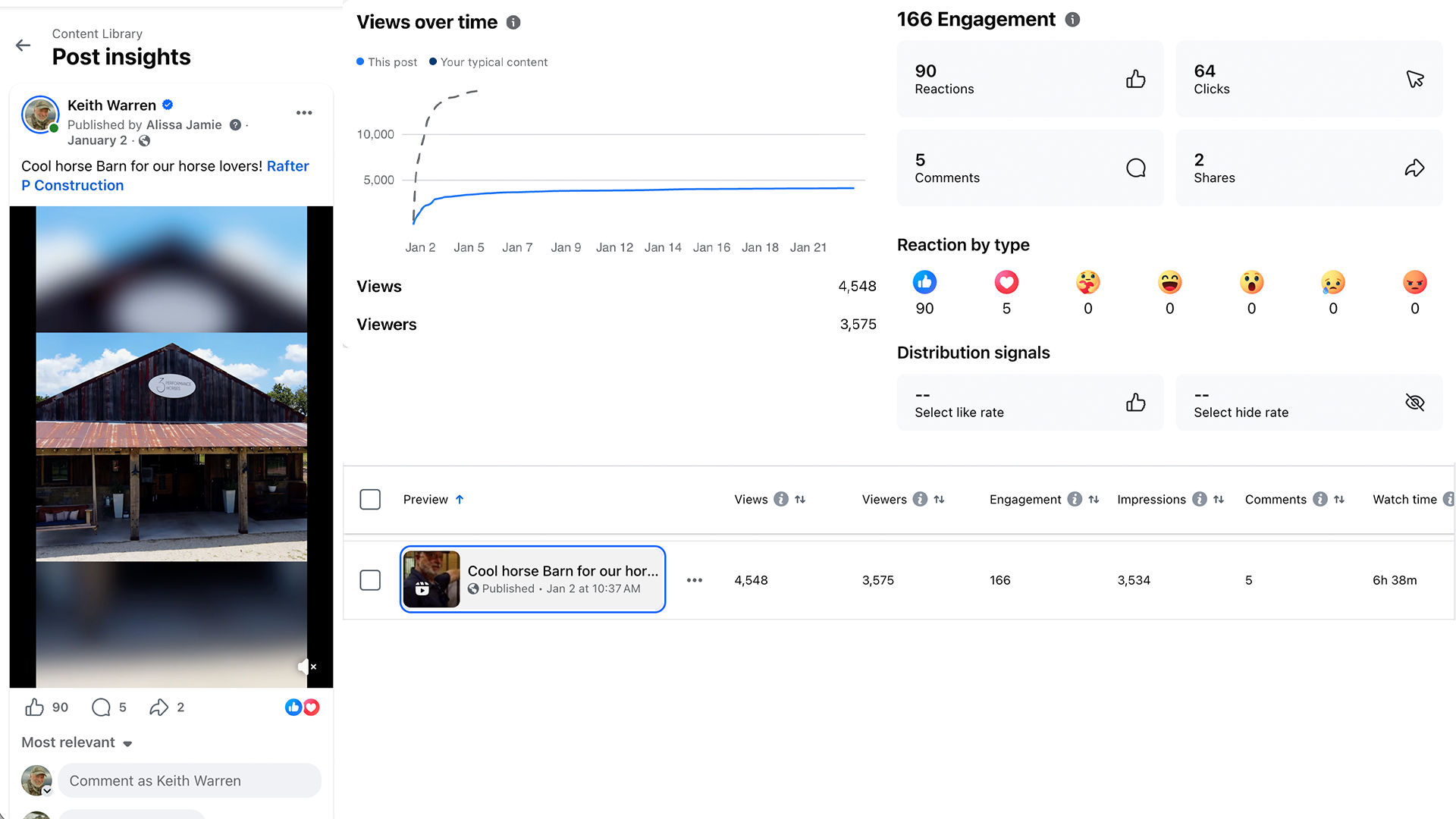1456x819 pixels.
Task: Click the Care reaction emoji
Action: click(x=1088, y=283)
